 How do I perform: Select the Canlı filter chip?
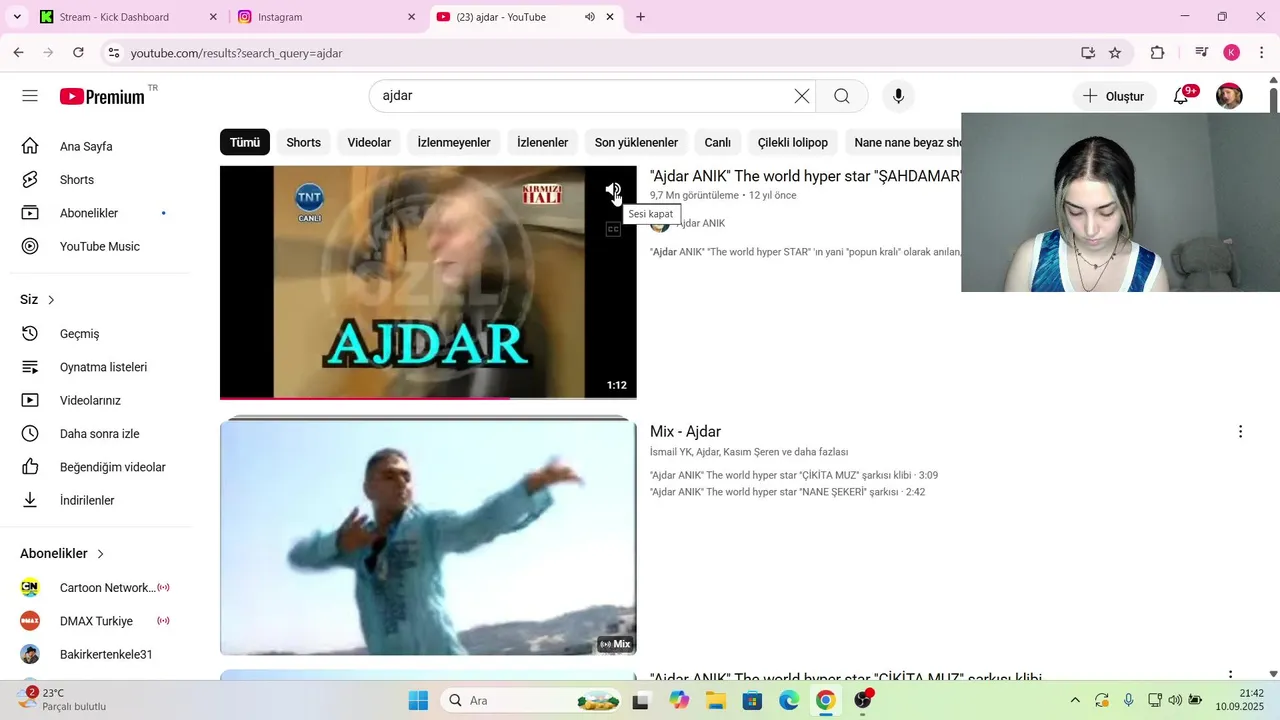[x=718, y=142]
